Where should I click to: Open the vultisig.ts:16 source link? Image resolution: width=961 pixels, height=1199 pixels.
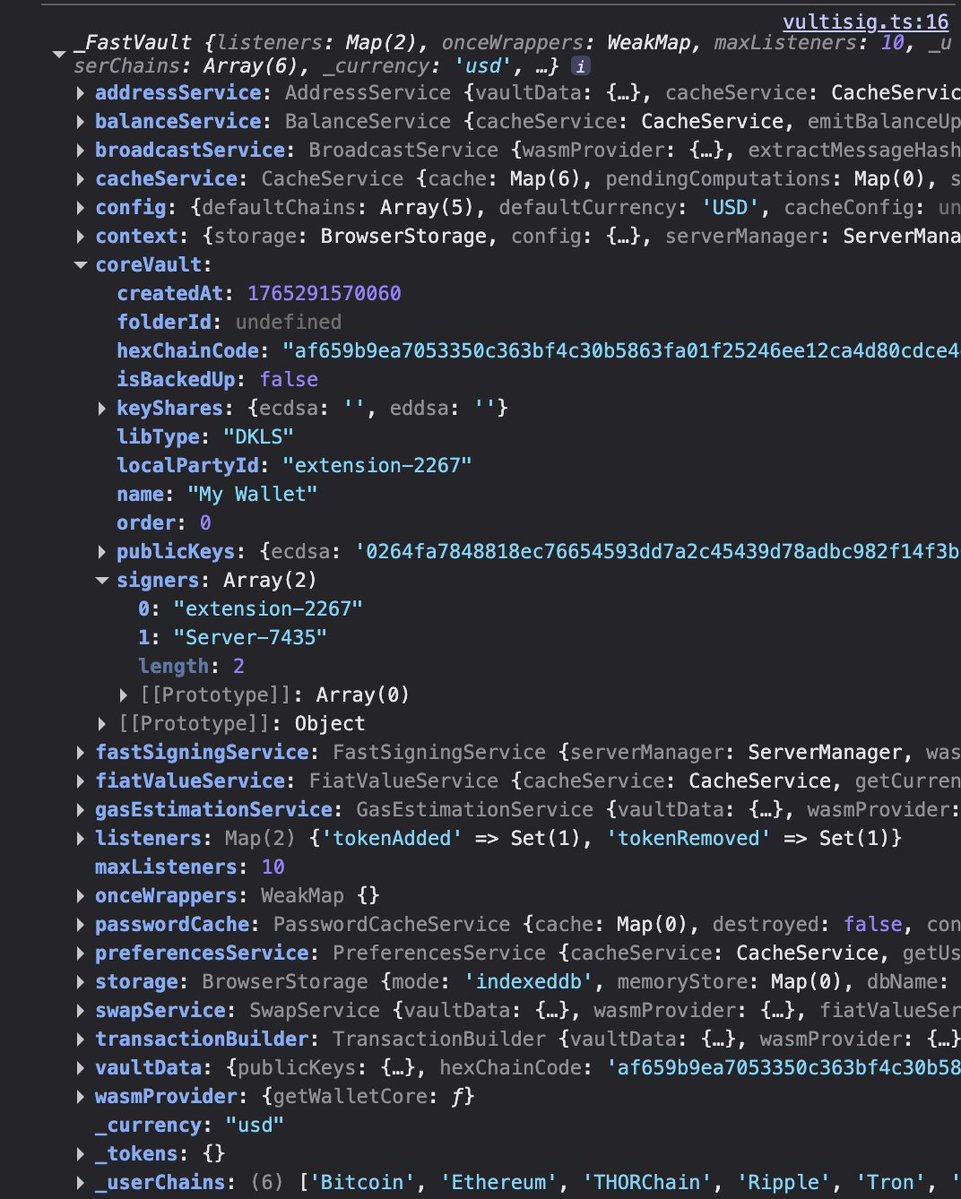pyautogui.click(x=865, y=21)
